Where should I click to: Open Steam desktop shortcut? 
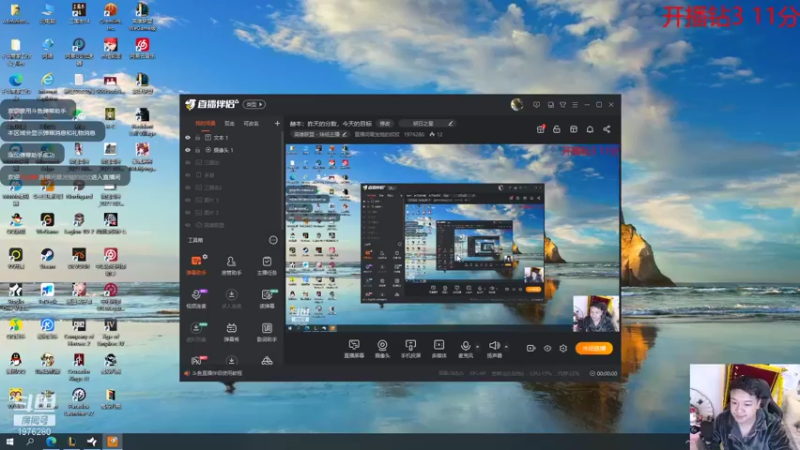[x=47, y=259]
